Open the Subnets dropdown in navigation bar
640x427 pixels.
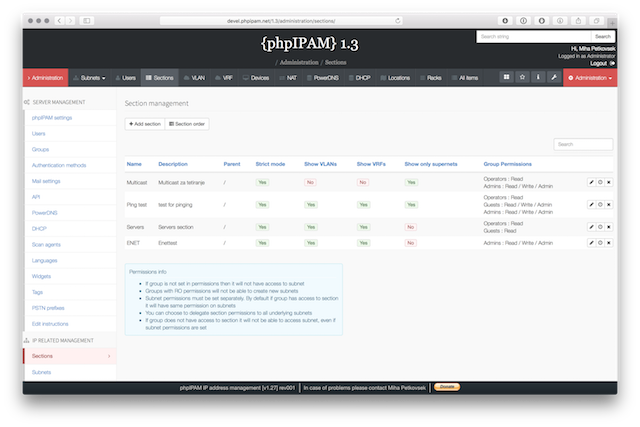click(x=90, y=77)
